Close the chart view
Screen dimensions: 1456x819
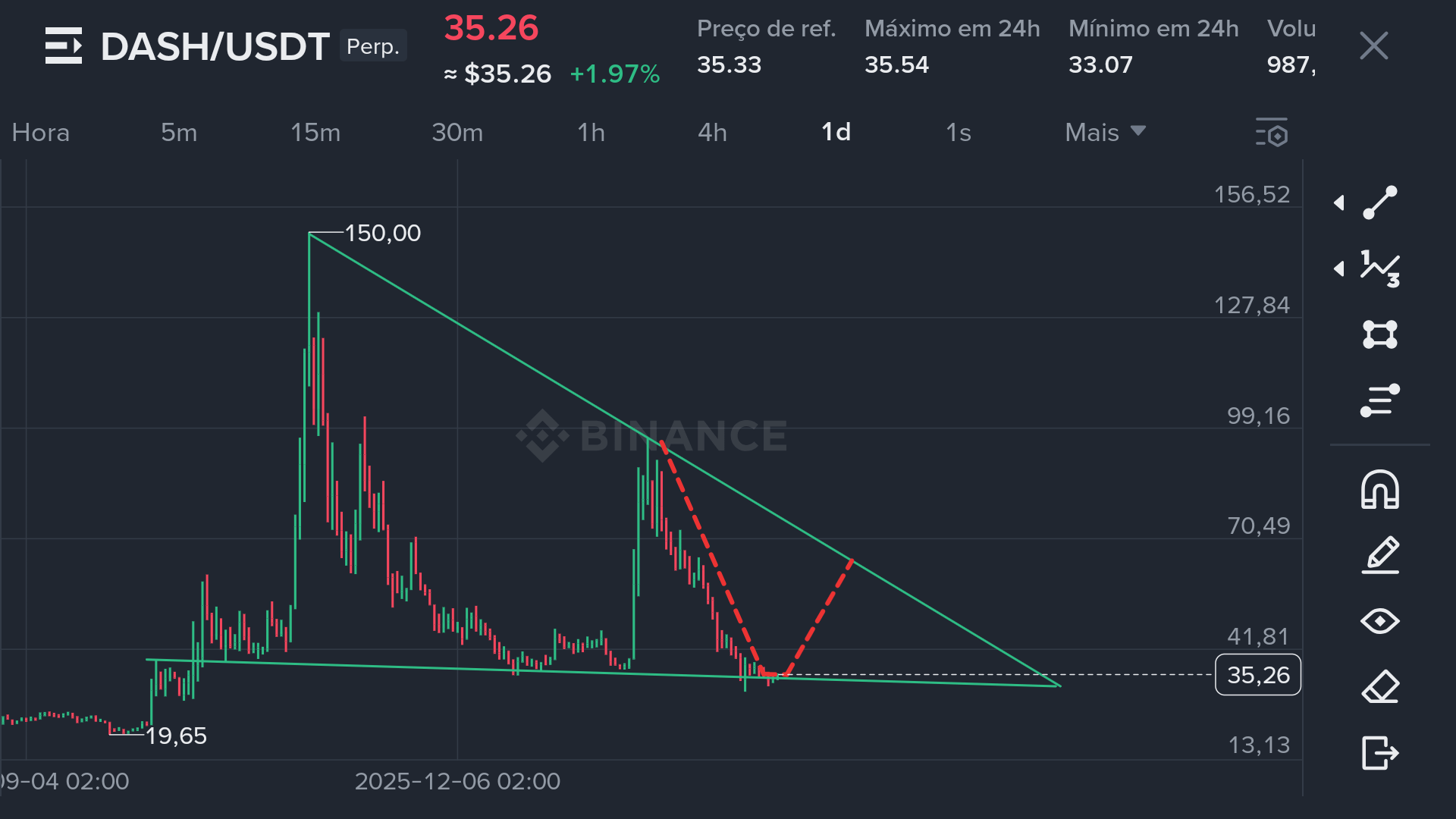pyautogui.click(x=1373, y=46)
